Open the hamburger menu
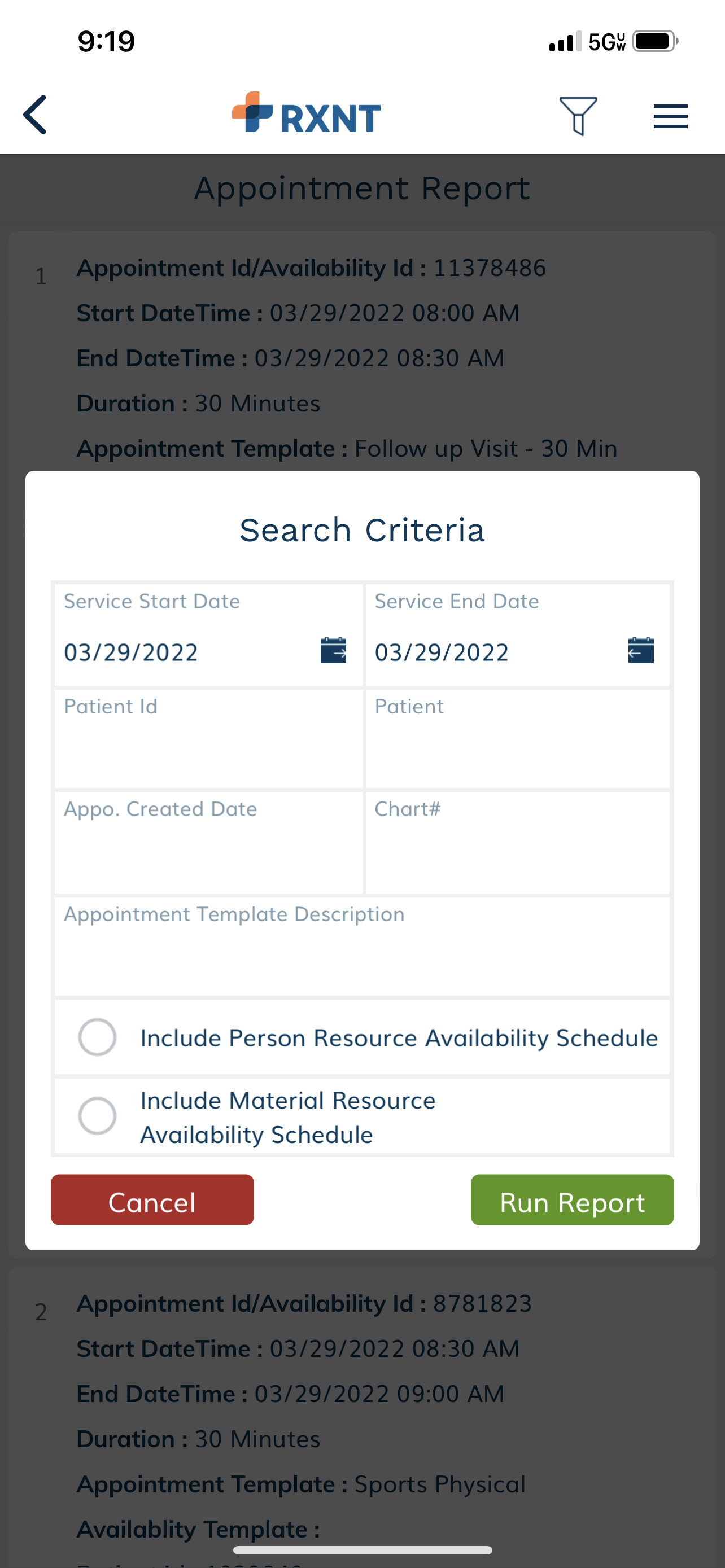Screen dimensions: 725x1568 [x=670, y=116]
